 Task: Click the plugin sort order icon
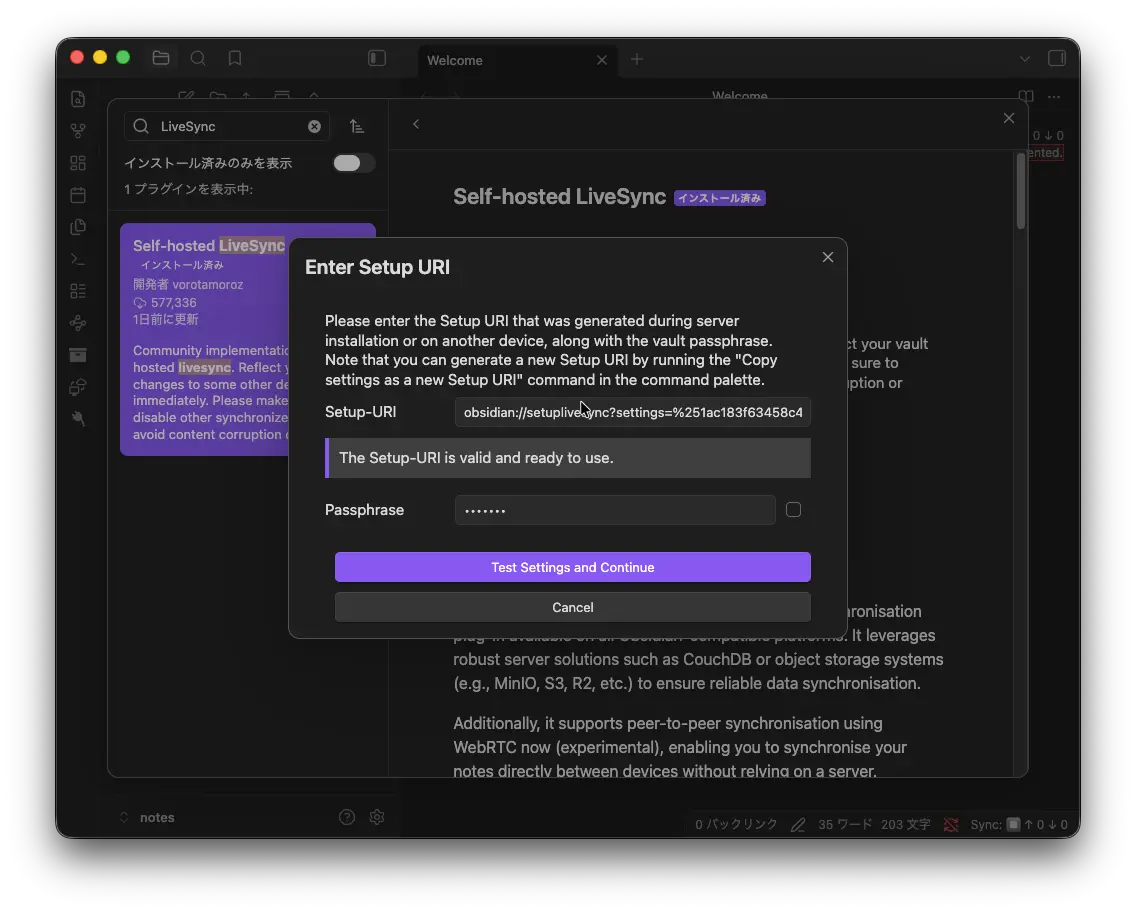coord(356,126)
